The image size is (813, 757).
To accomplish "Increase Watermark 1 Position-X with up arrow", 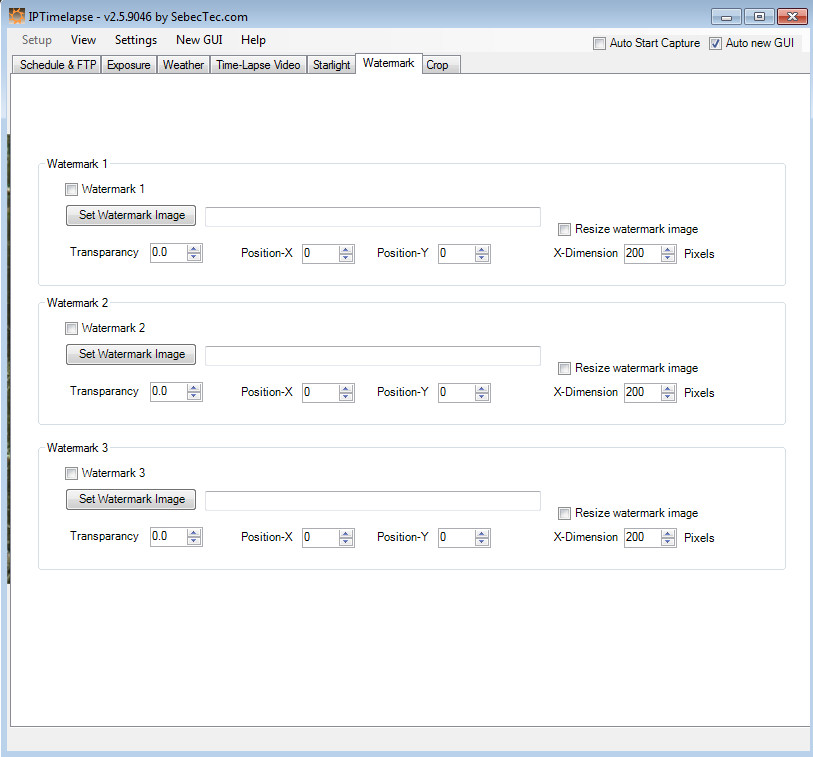I will click(x=346, y=250).
